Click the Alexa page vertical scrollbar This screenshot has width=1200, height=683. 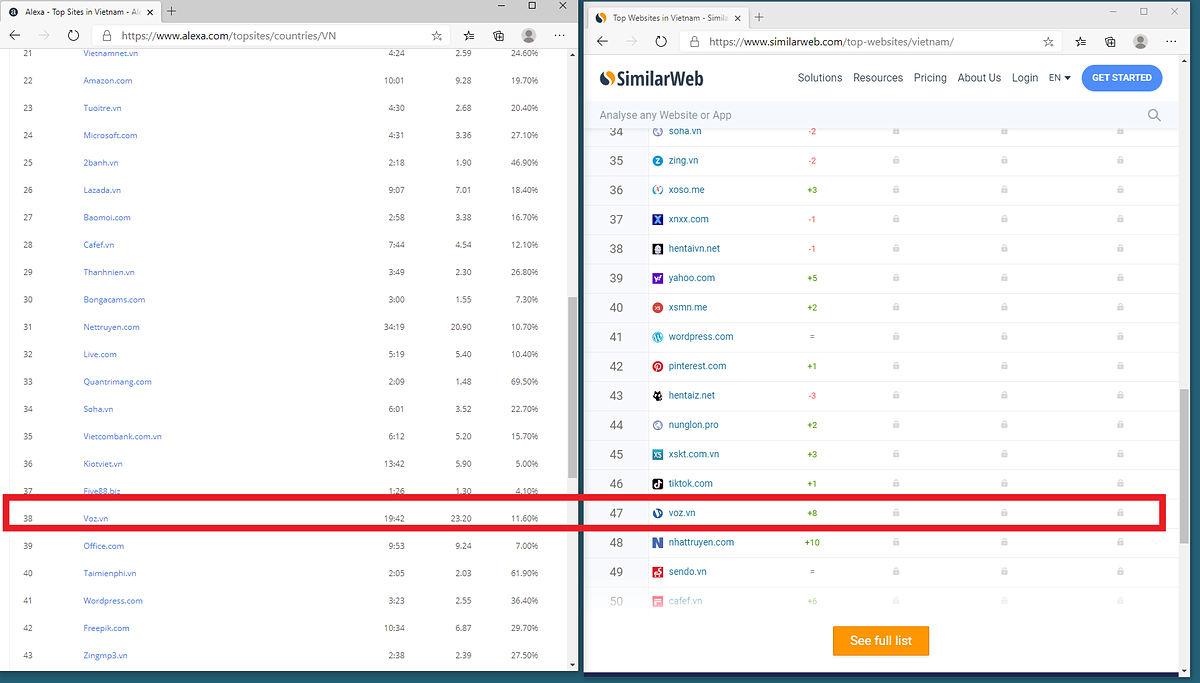[572, 387]
